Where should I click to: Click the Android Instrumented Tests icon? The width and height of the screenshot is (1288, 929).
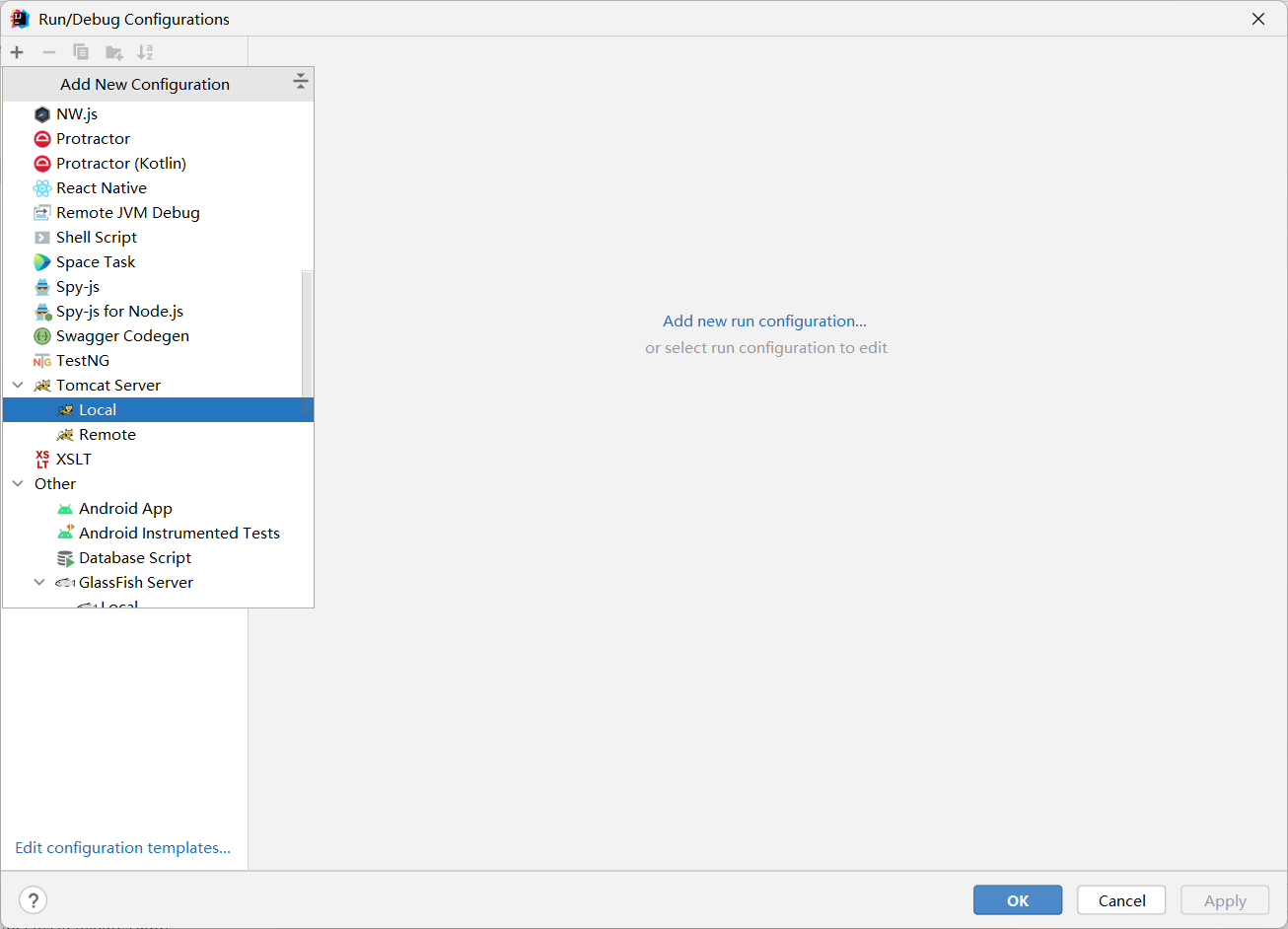[65, 534]
